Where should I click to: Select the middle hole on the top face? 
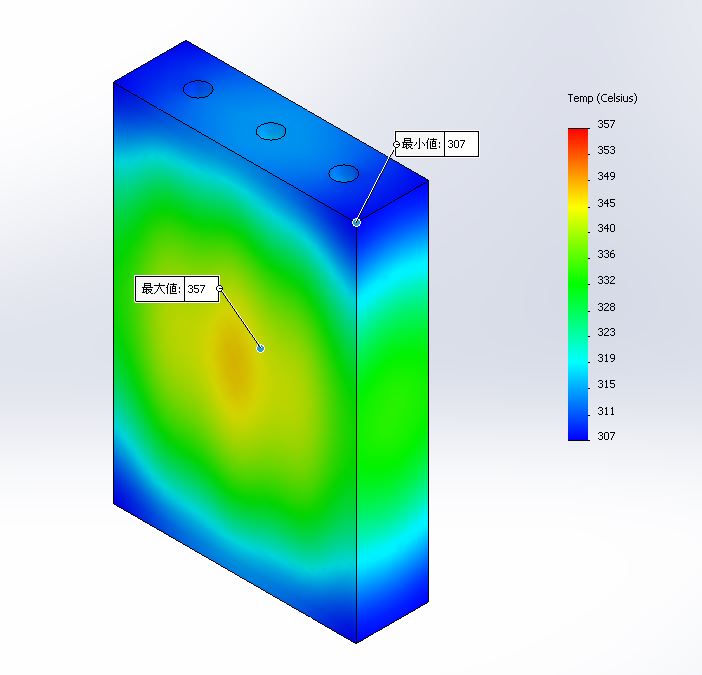click(271, 130)
